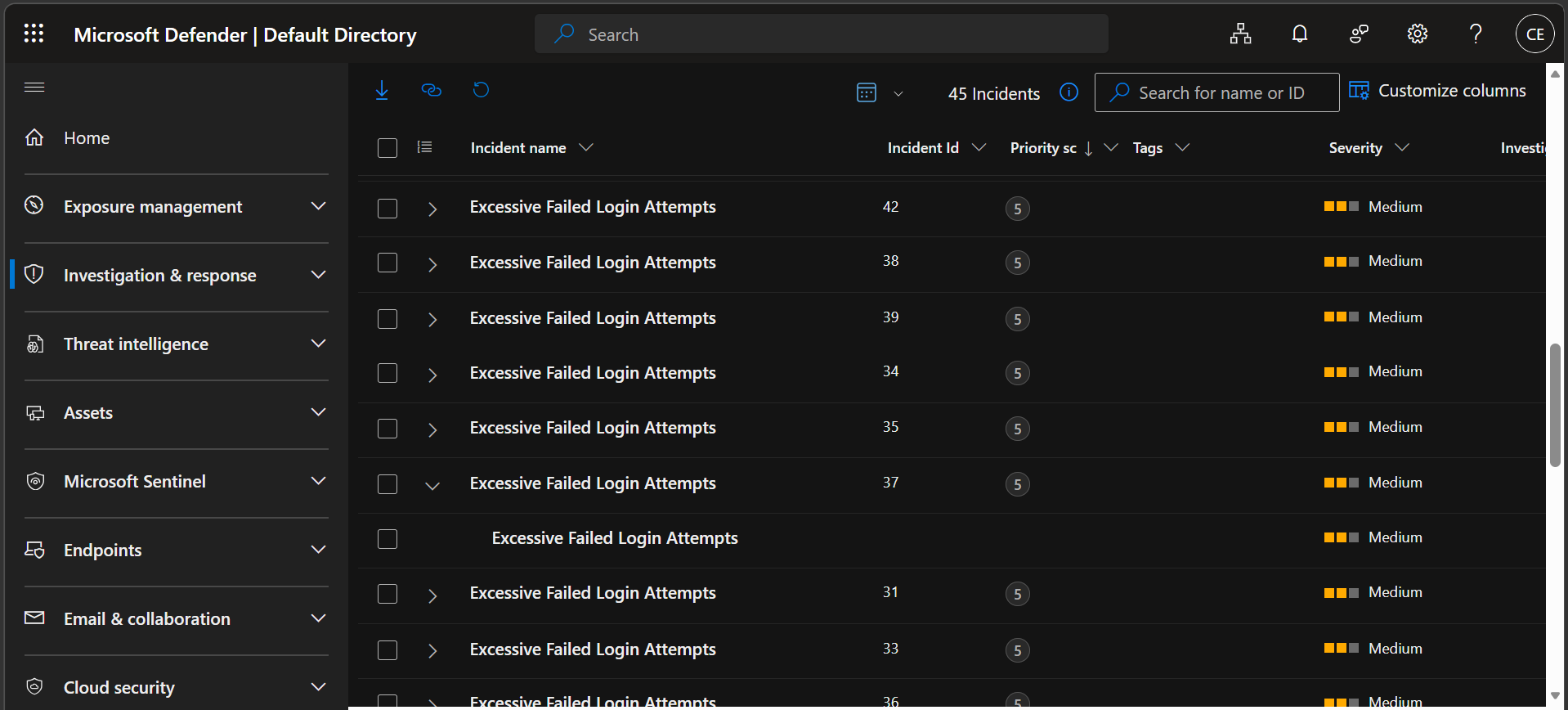Open incident 42 Excessive Failed Login Attempts
The height and width of the screenshot is (710, 1568).
(593, 207)
